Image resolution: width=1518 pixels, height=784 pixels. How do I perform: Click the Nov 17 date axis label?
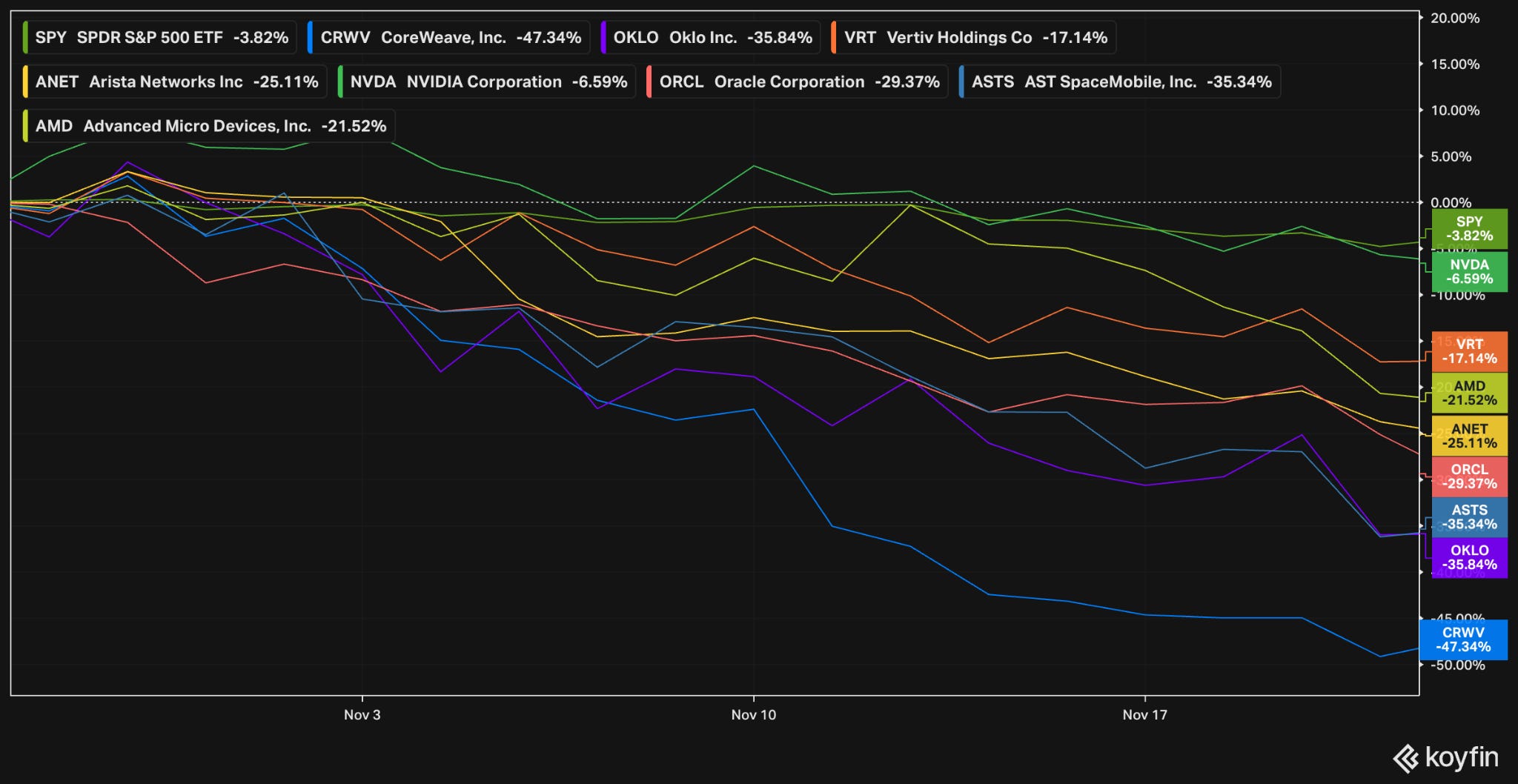[x=1144, y=714]
